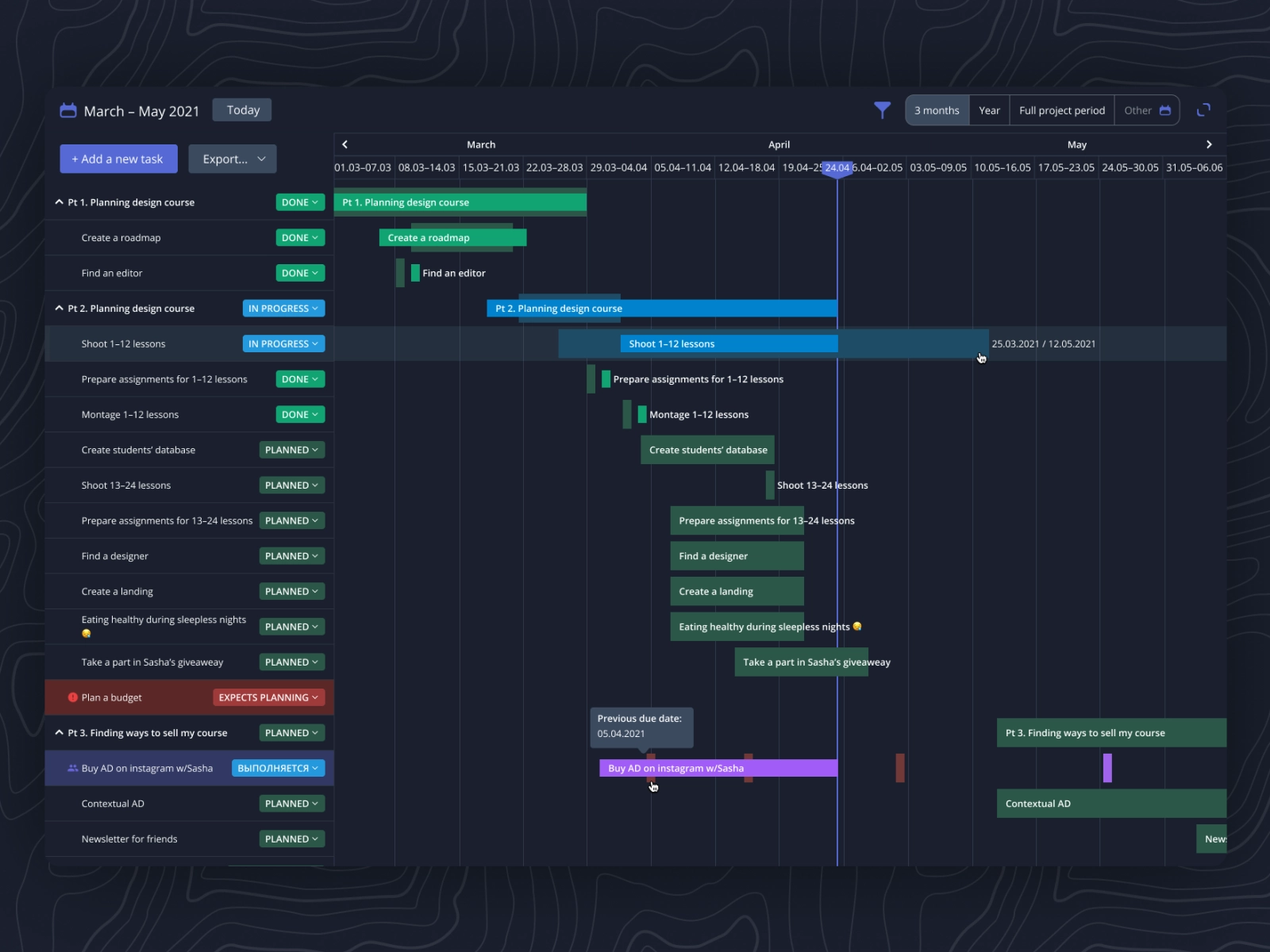Click the fullscreen expand icon
Viewport: 1270px width, 952px height.
coord(1203,110)
